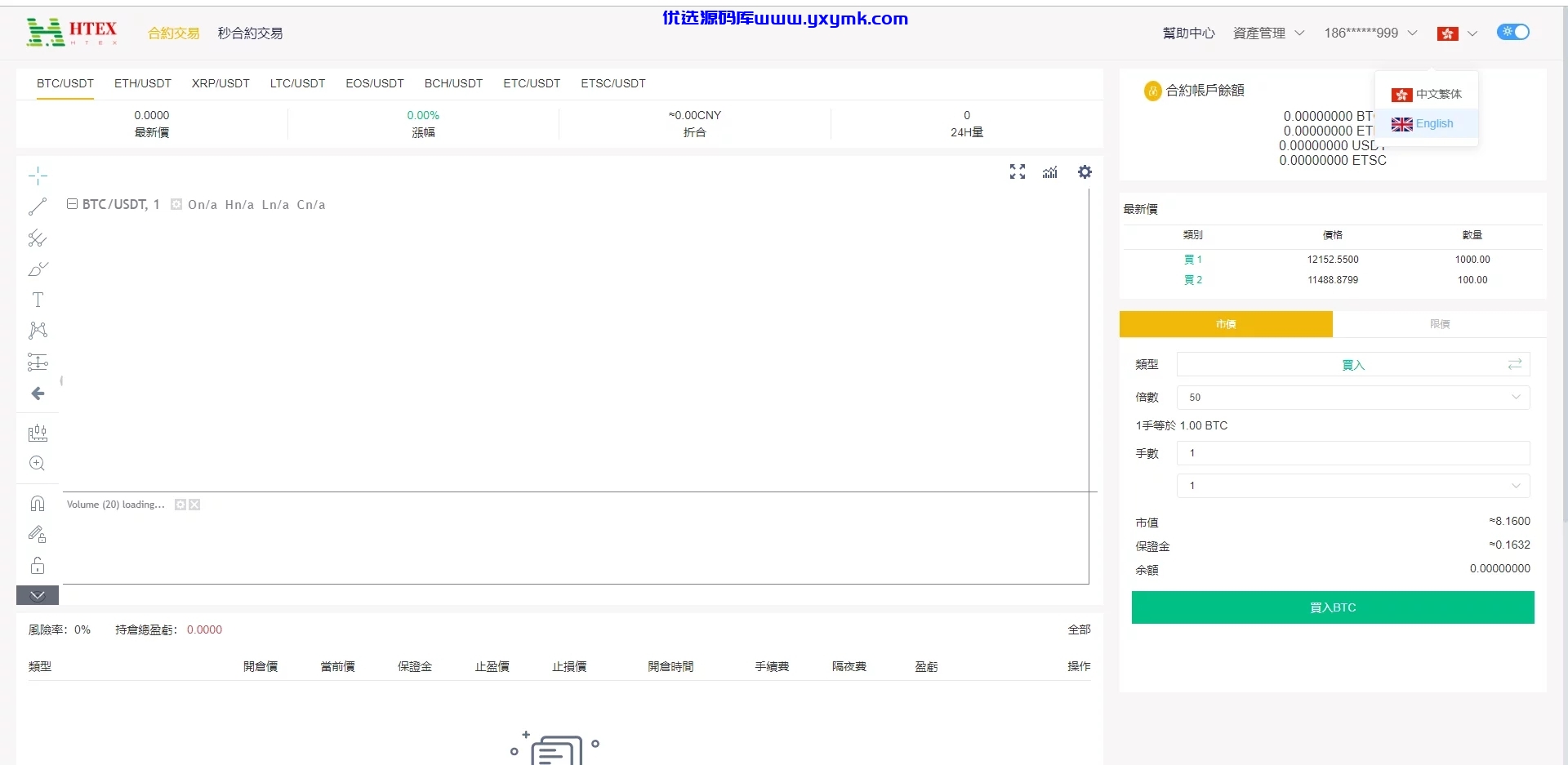Select the trend line drawing tool
Image resolution: width=1568 pixels, height=765 pixels.
pos(38,207)
